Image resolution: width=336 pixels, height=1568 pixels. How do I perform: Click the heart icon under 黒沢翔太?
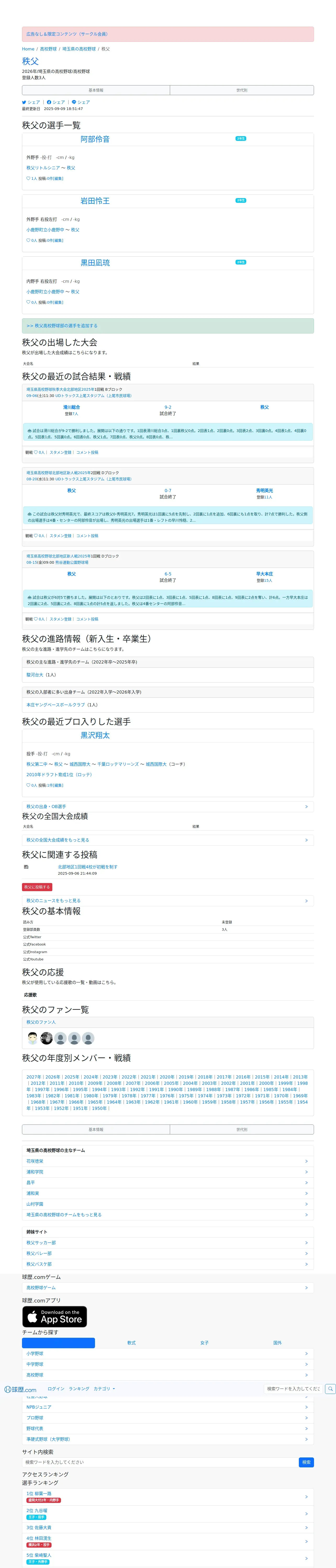pyautogui.click(x=28, y=785)
